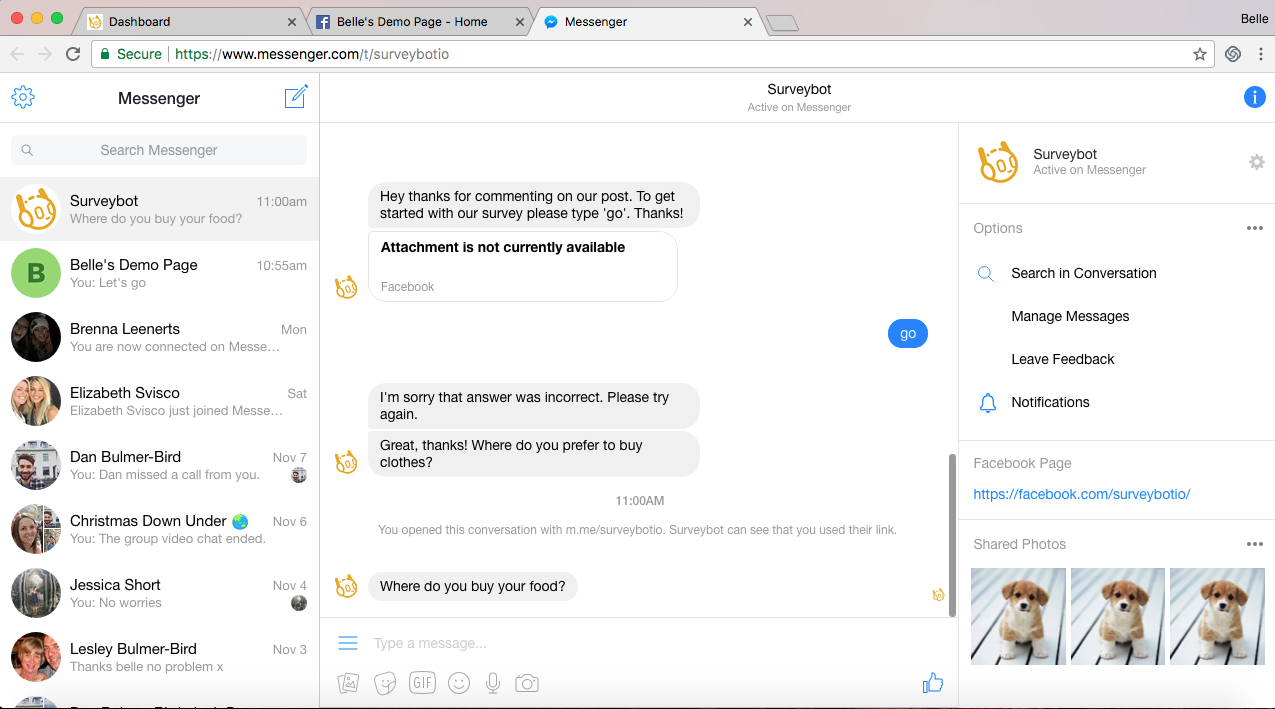
Task: Send a thumbs-up like
Action: coord(932,683)
